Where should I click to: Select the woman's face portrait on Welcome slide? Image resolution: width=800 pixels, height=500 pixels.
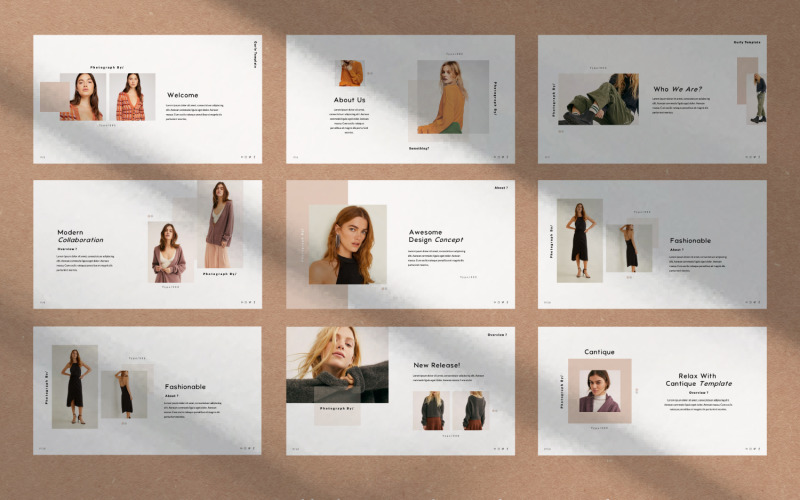[84, 97]
